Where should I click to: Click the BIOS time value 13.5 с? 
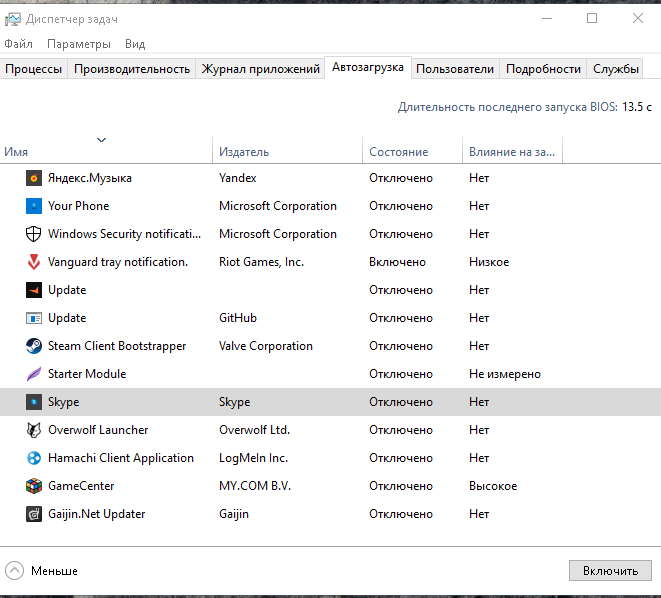point(637,107)
